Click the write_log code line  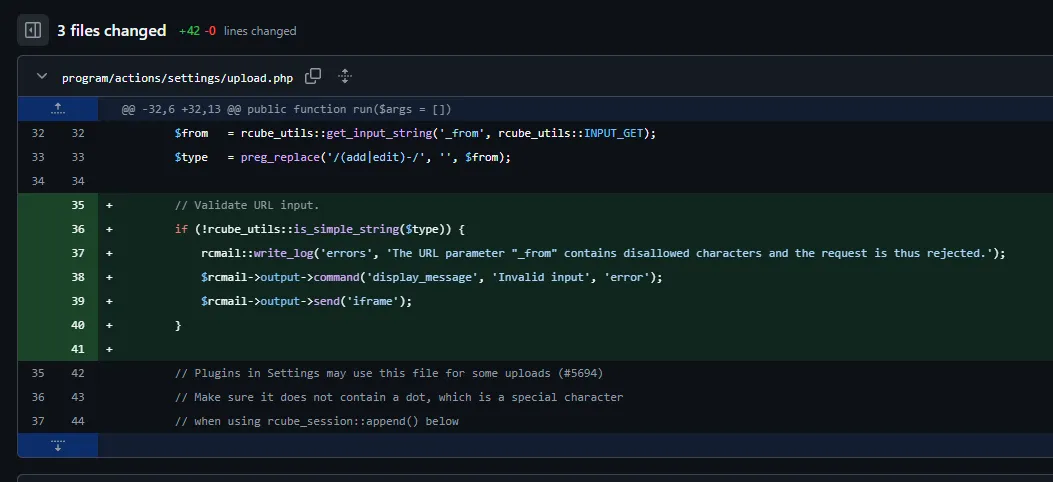click(x=602, y=253)
